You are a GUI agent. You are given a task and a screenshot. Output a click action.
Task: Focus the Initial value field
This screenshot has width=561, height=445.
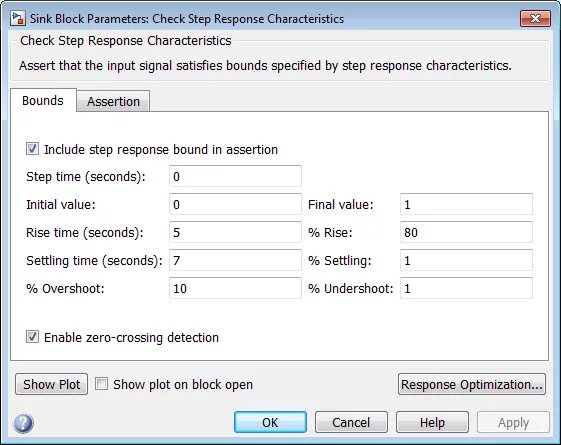(x=235, y=204)
